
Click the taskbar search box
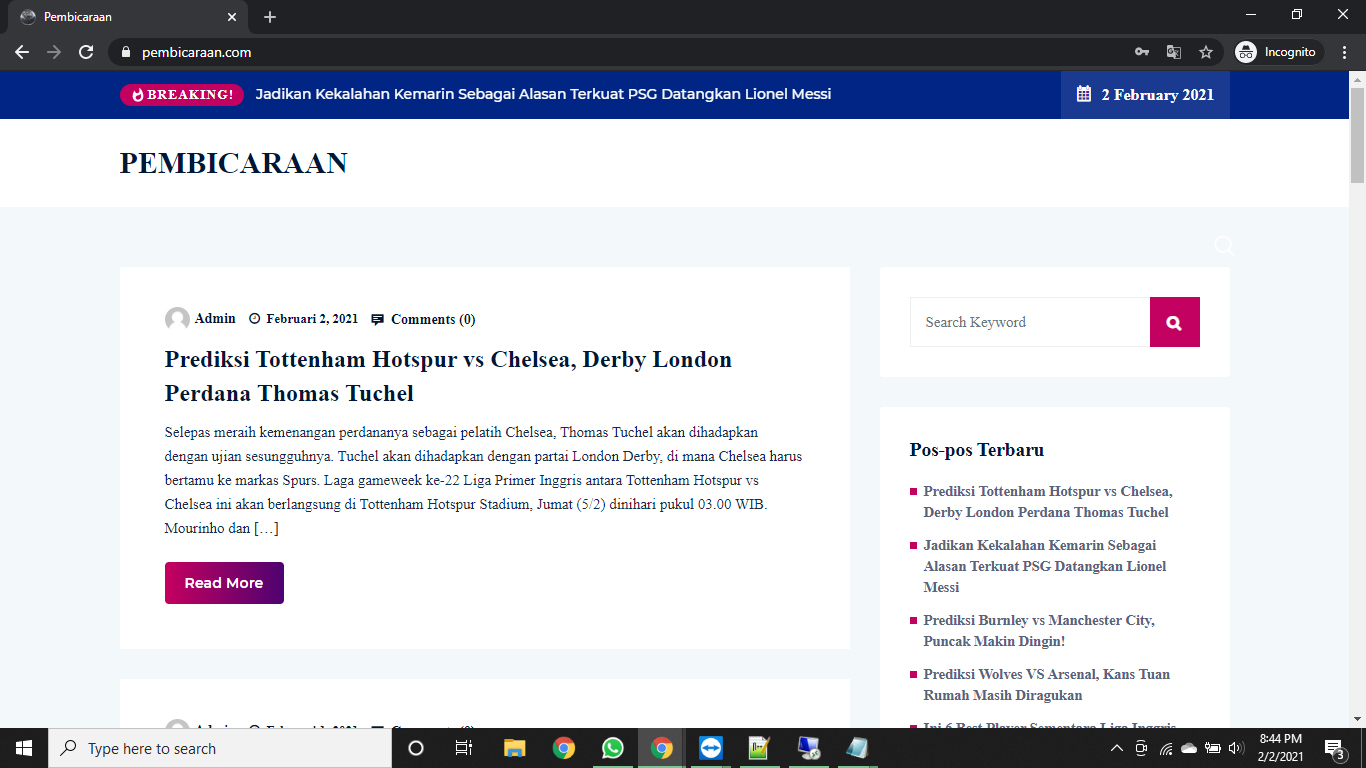pos(220,748)
